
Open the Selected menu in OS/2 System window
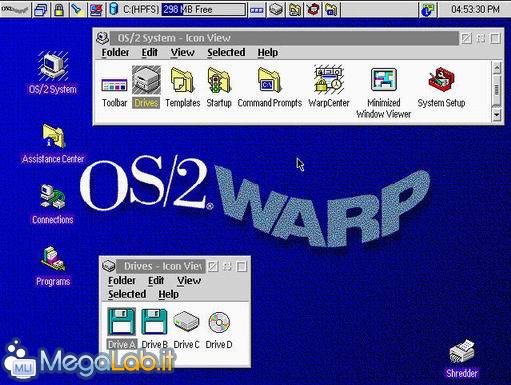point(226,52)
